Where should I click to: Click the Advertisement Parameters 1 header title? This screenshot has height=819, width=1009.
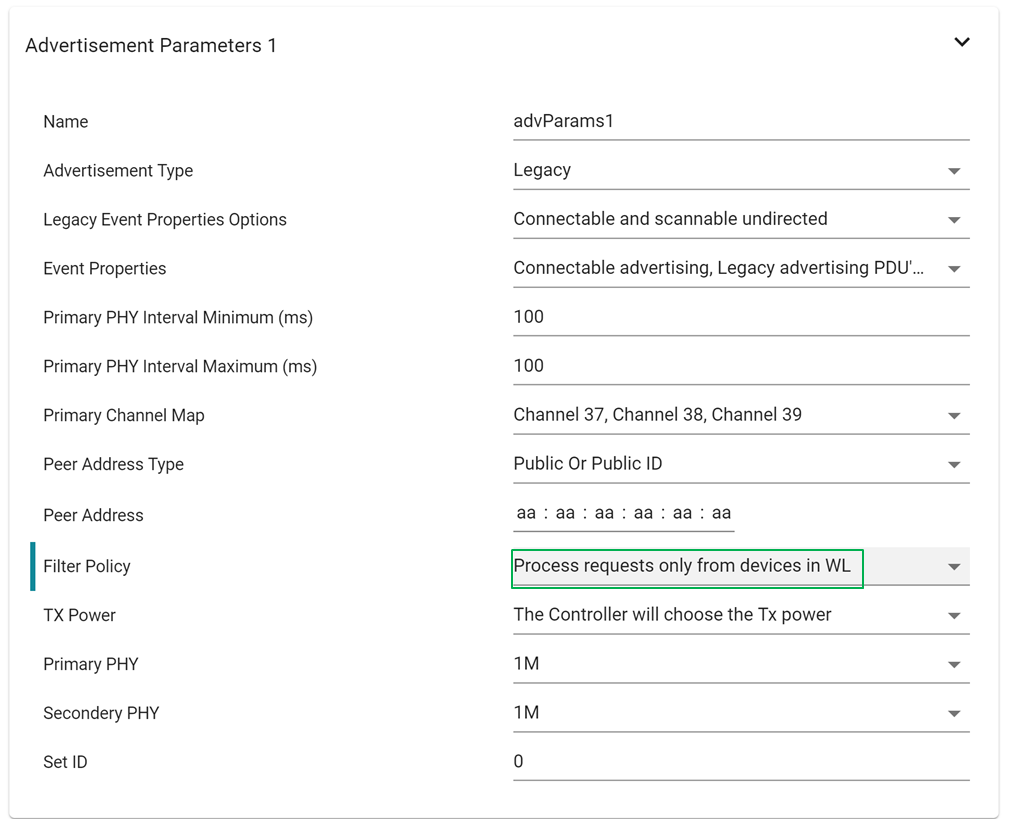click(151, 46)
